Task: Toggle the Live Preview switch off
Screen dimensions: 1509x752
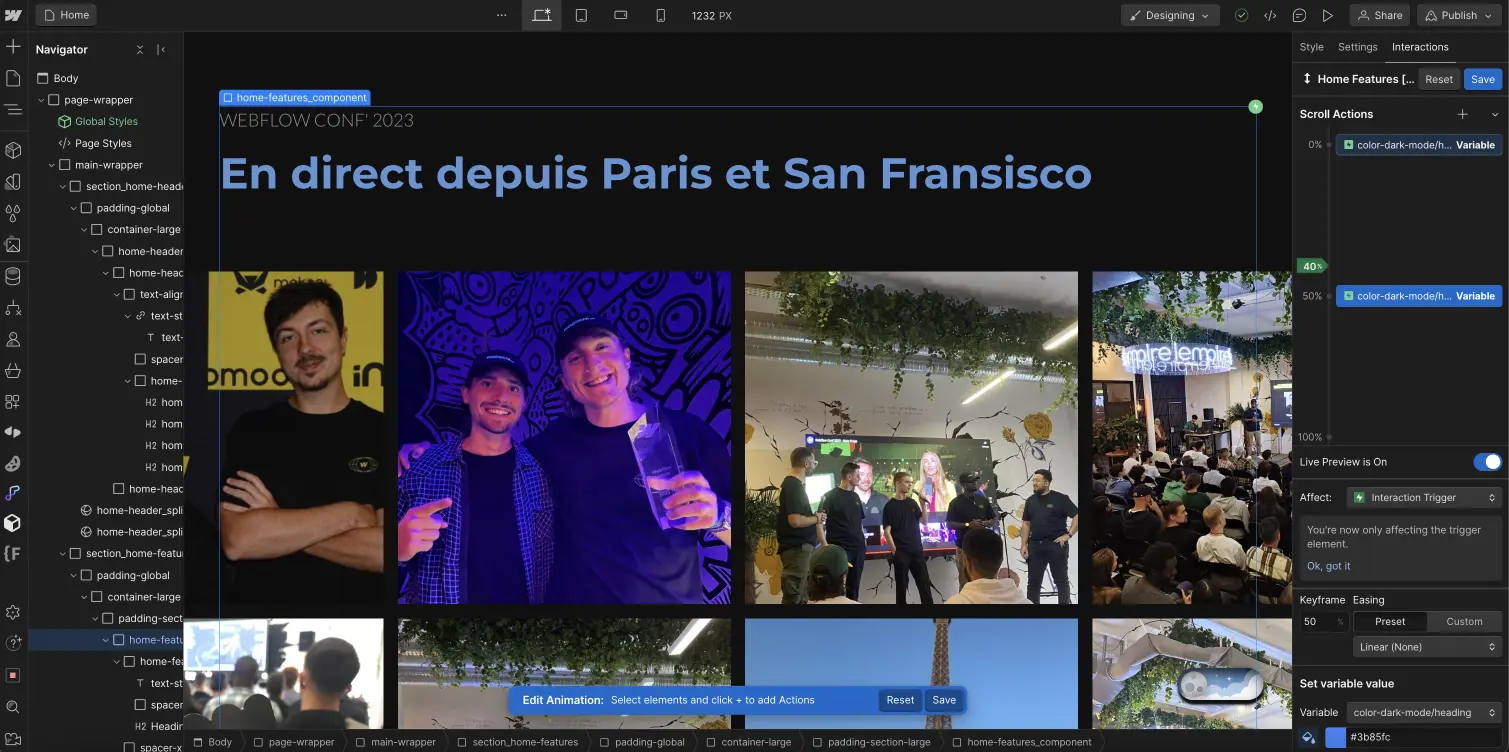Action: (x=1487, y=462)
